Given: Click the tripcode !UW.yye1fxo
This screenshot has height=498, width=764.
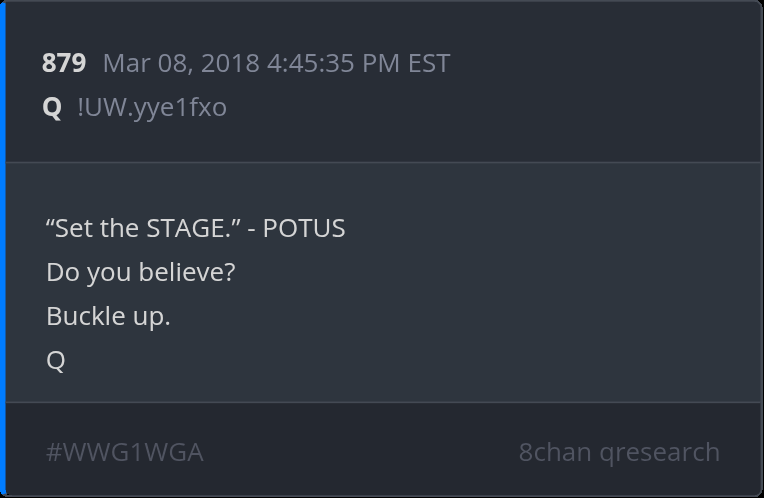Looking at the screenshot, I should click(x=152, y=107).
